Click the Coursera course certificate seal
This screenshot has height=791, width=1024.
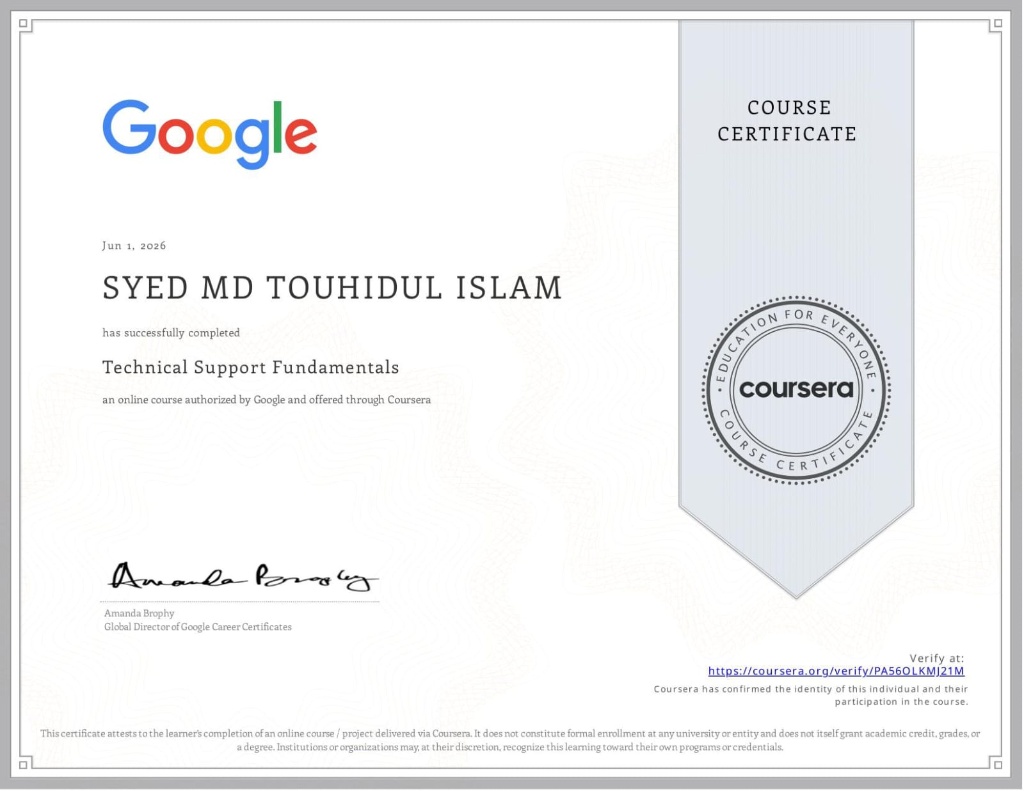pos(796,390)
